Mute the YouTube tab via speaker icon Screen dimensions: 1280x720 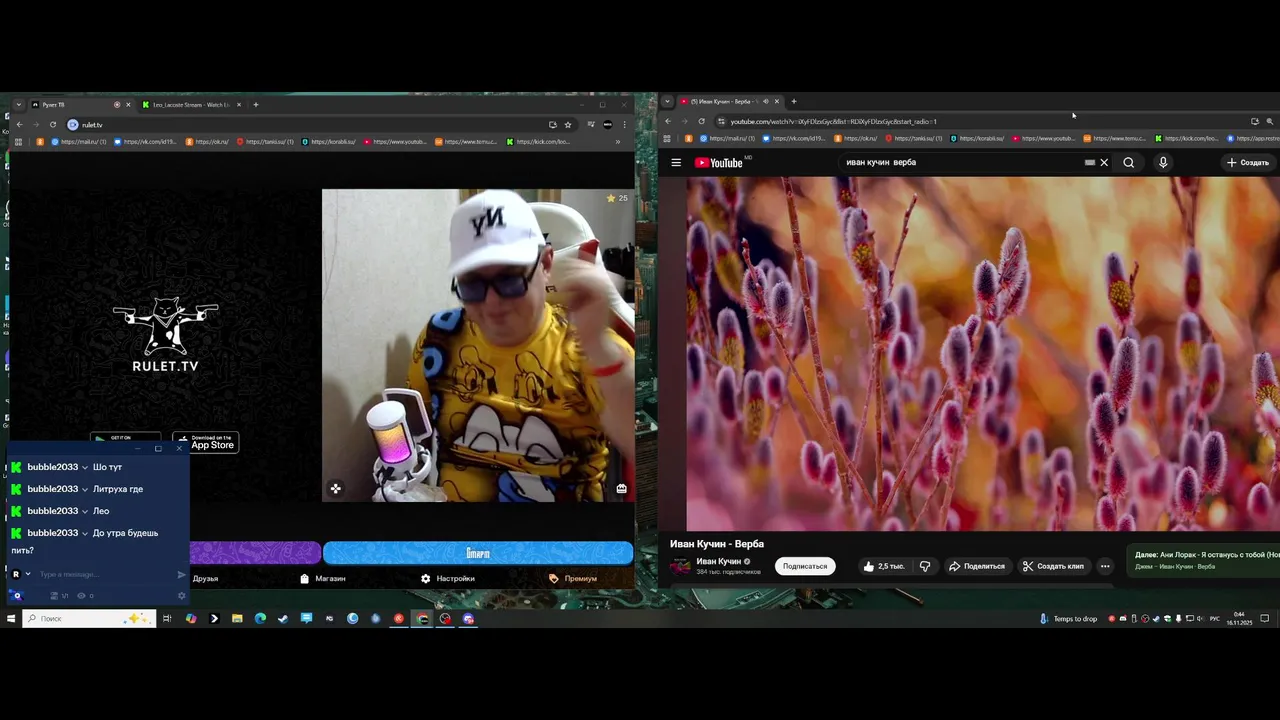pos(766,101)
